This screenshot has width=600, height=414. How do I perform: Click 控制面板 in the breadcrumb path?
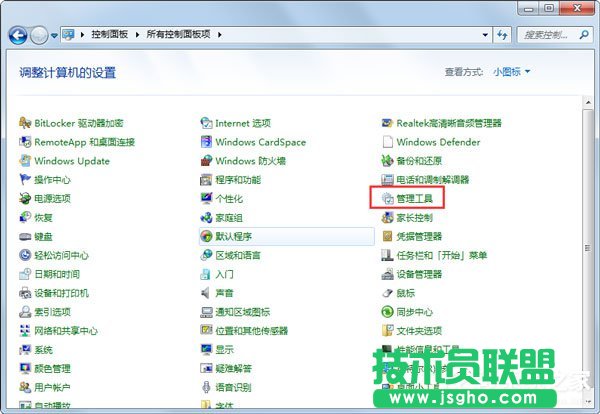click(109, 34)
